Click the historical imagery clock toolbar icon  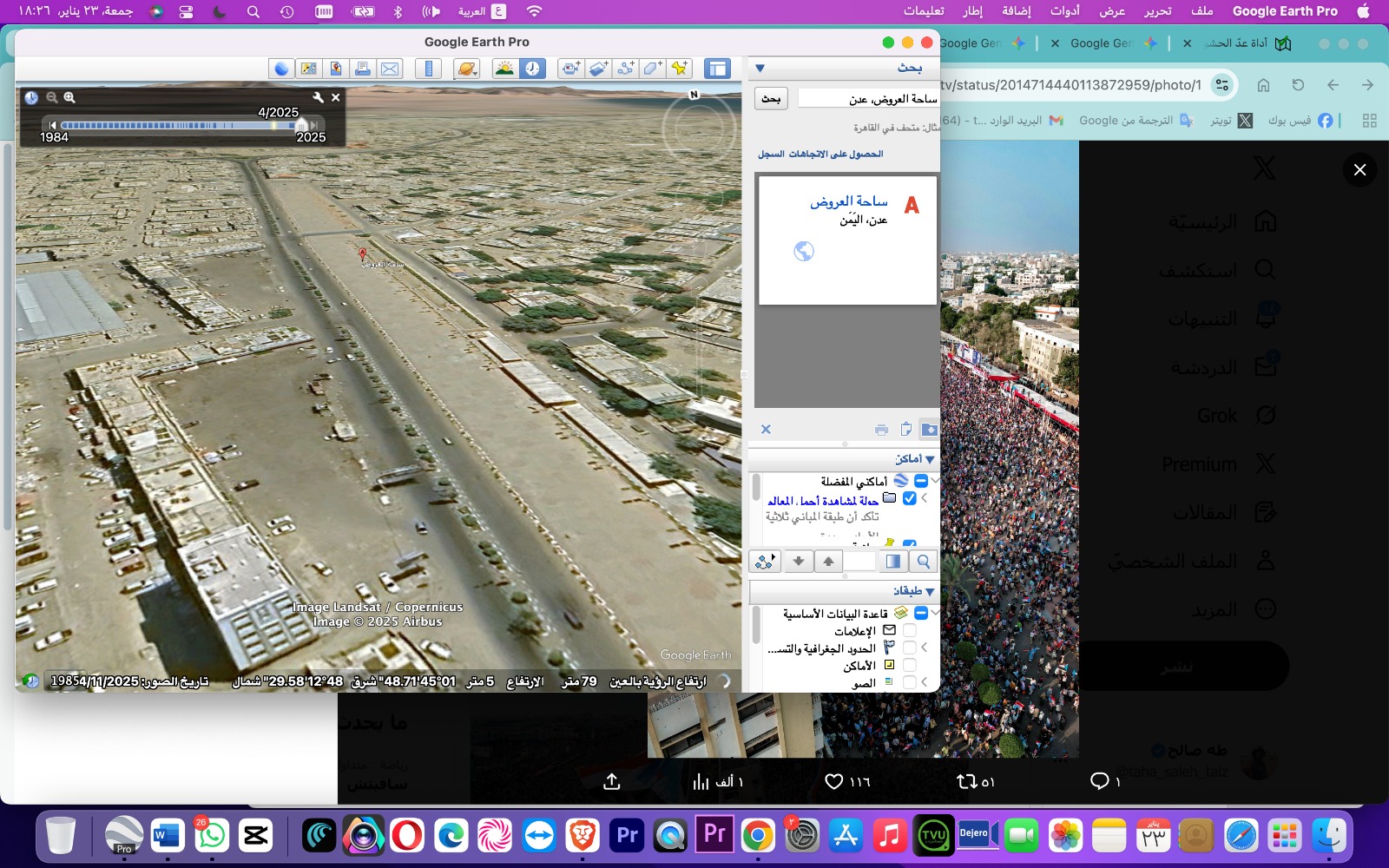(532, 69)
